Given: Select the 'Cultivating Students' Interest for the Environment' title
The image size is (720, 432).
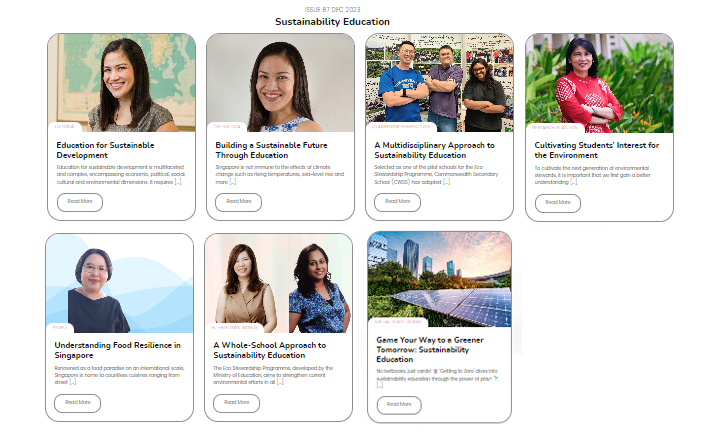Looking at the screenshot, I should tap(596, 150).
